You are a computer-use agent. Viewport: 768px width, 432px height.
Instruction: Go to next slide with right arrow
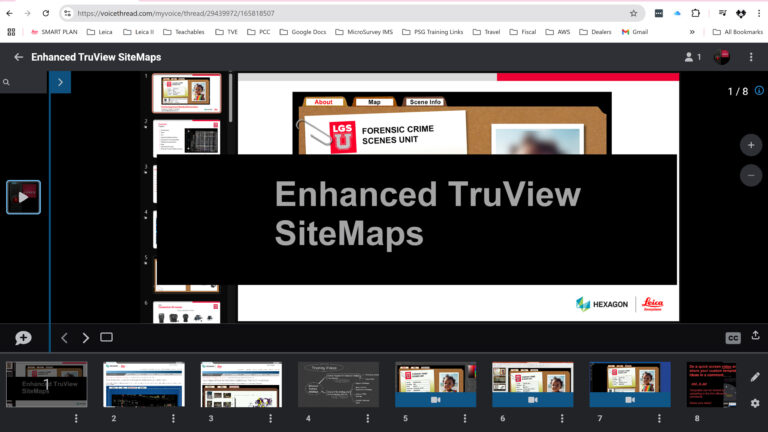(86, 338)
